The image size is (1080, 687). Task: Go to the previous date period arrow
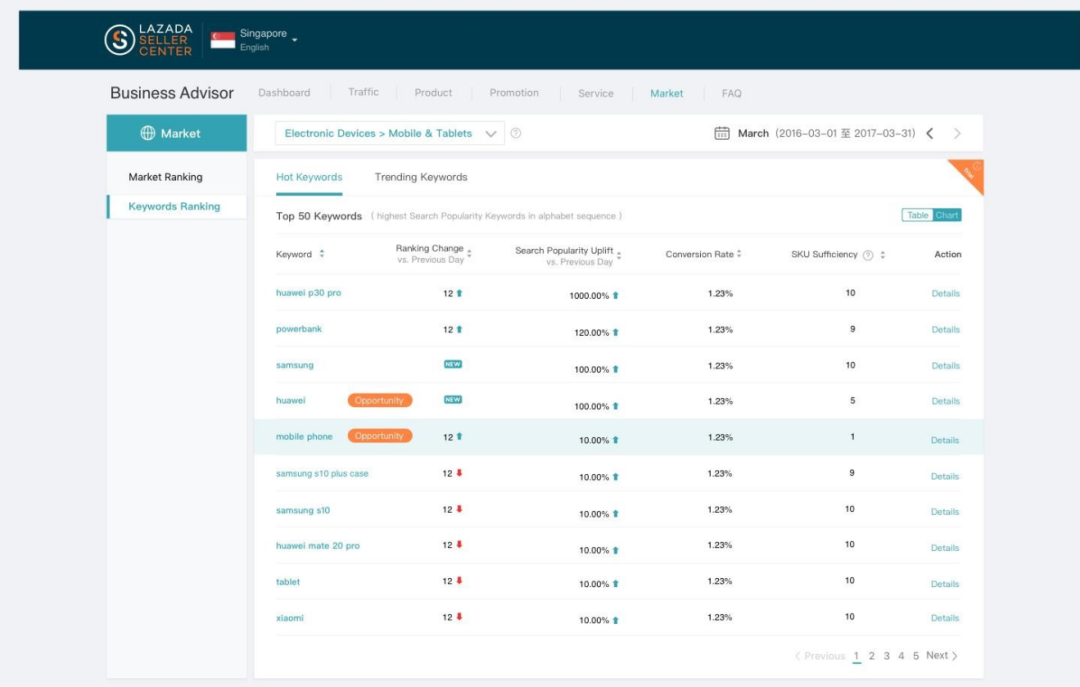point(930,134)
